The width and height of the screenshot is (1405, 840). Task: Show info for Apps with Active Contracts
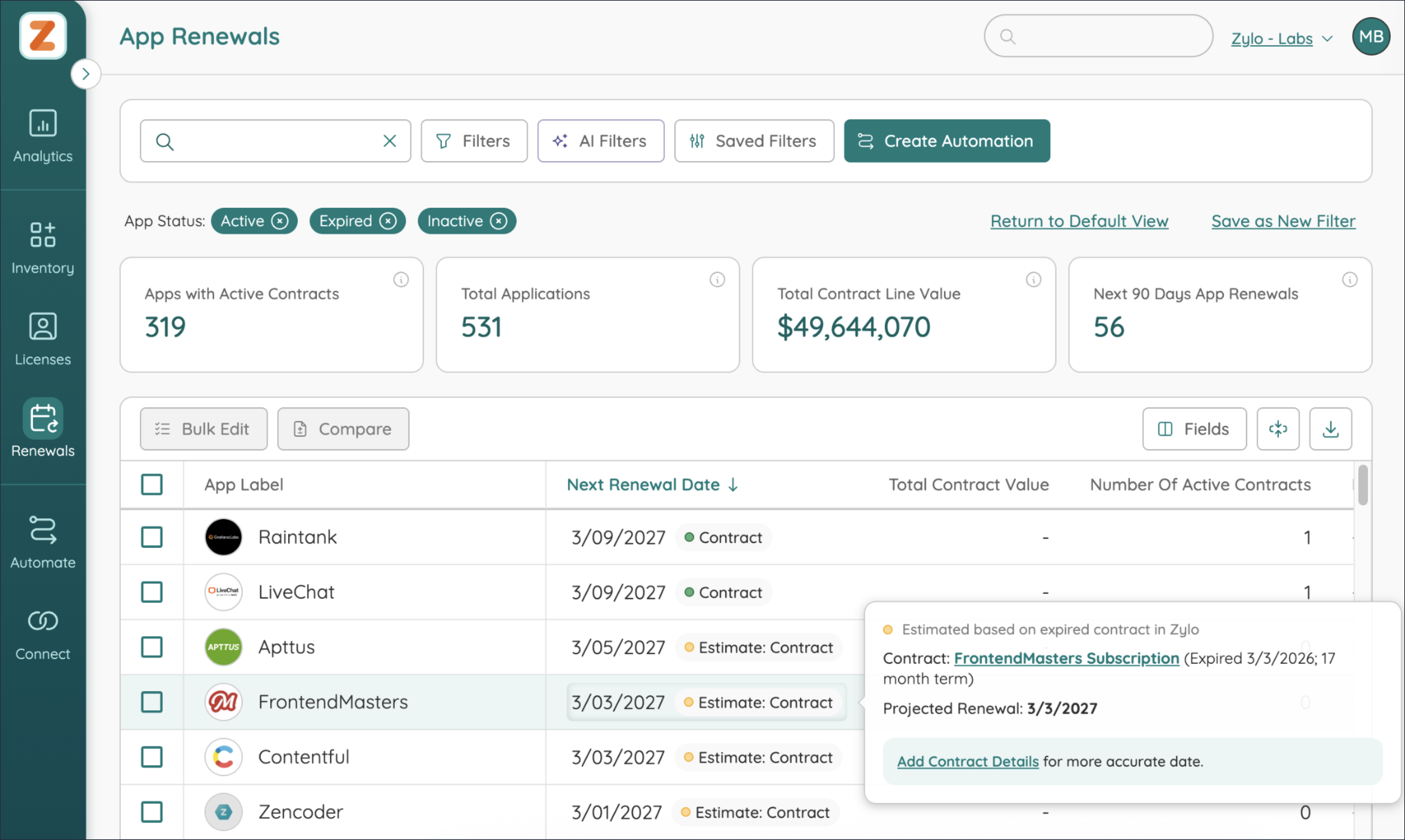click(x=401, y=280)
